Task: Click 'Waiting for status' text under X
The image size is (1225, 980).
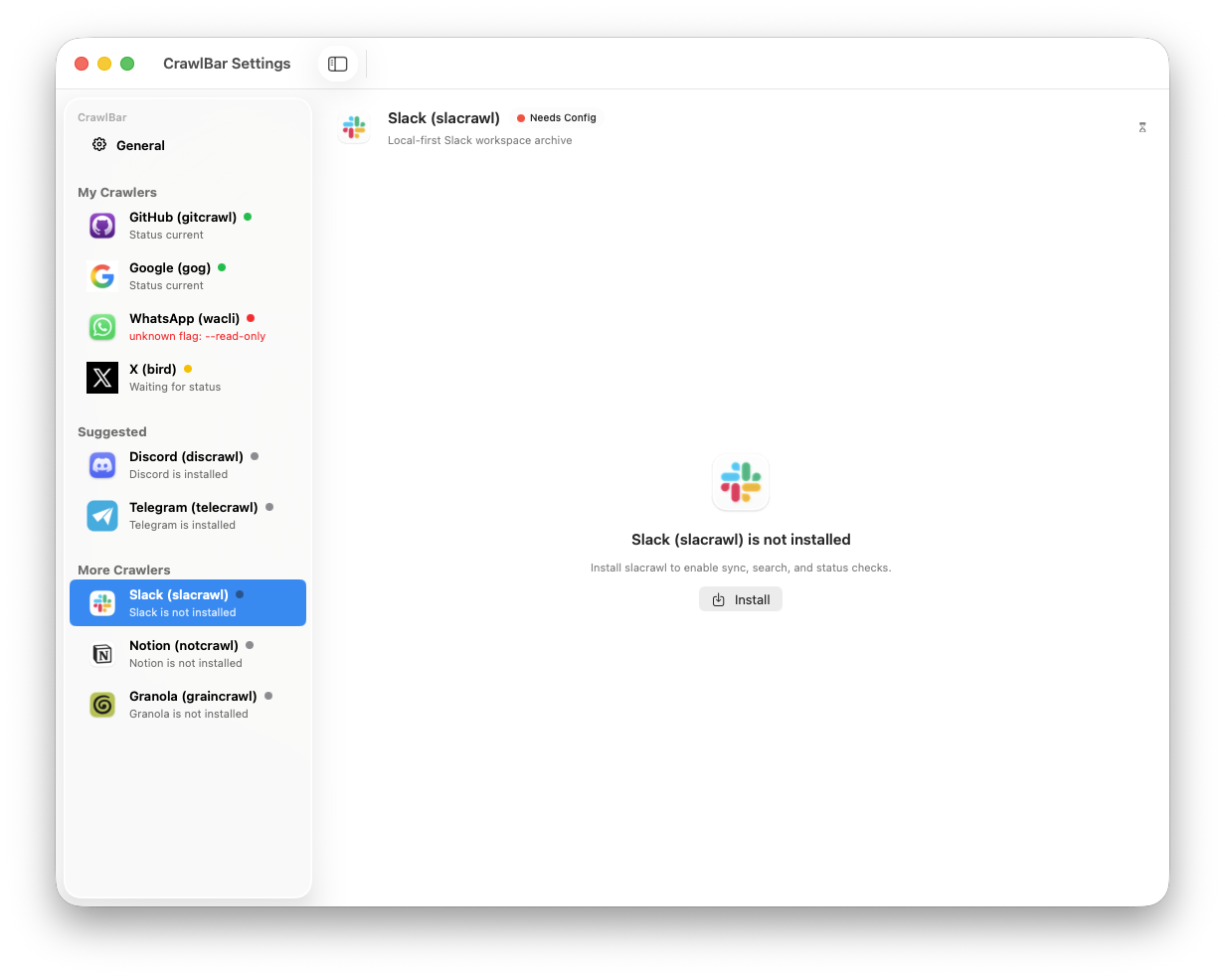Action: [x=175, y=387]
